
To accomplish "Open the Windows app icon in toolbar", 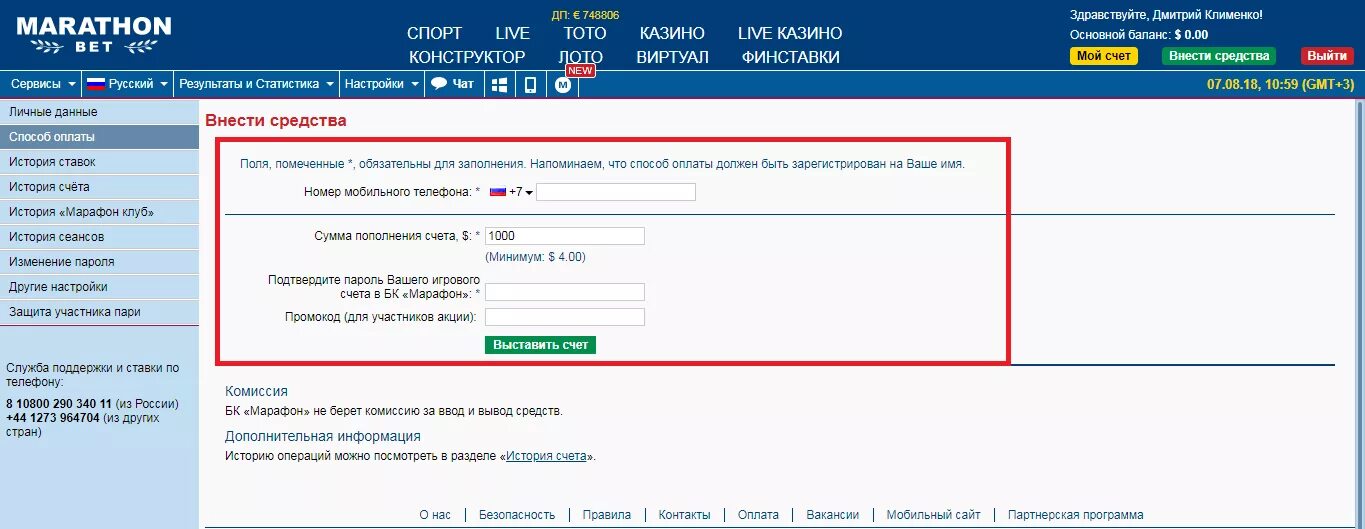I will (499, 85).
